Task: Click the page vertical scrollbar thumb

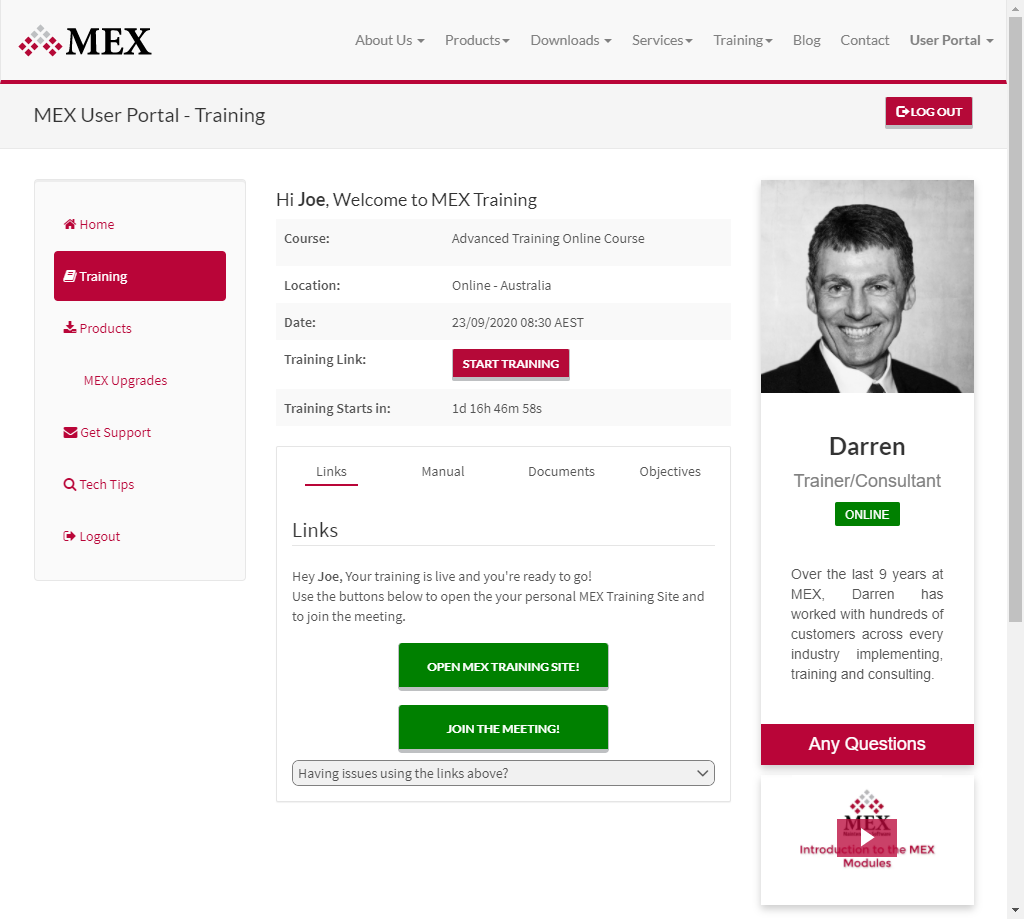Action: 1015,319
